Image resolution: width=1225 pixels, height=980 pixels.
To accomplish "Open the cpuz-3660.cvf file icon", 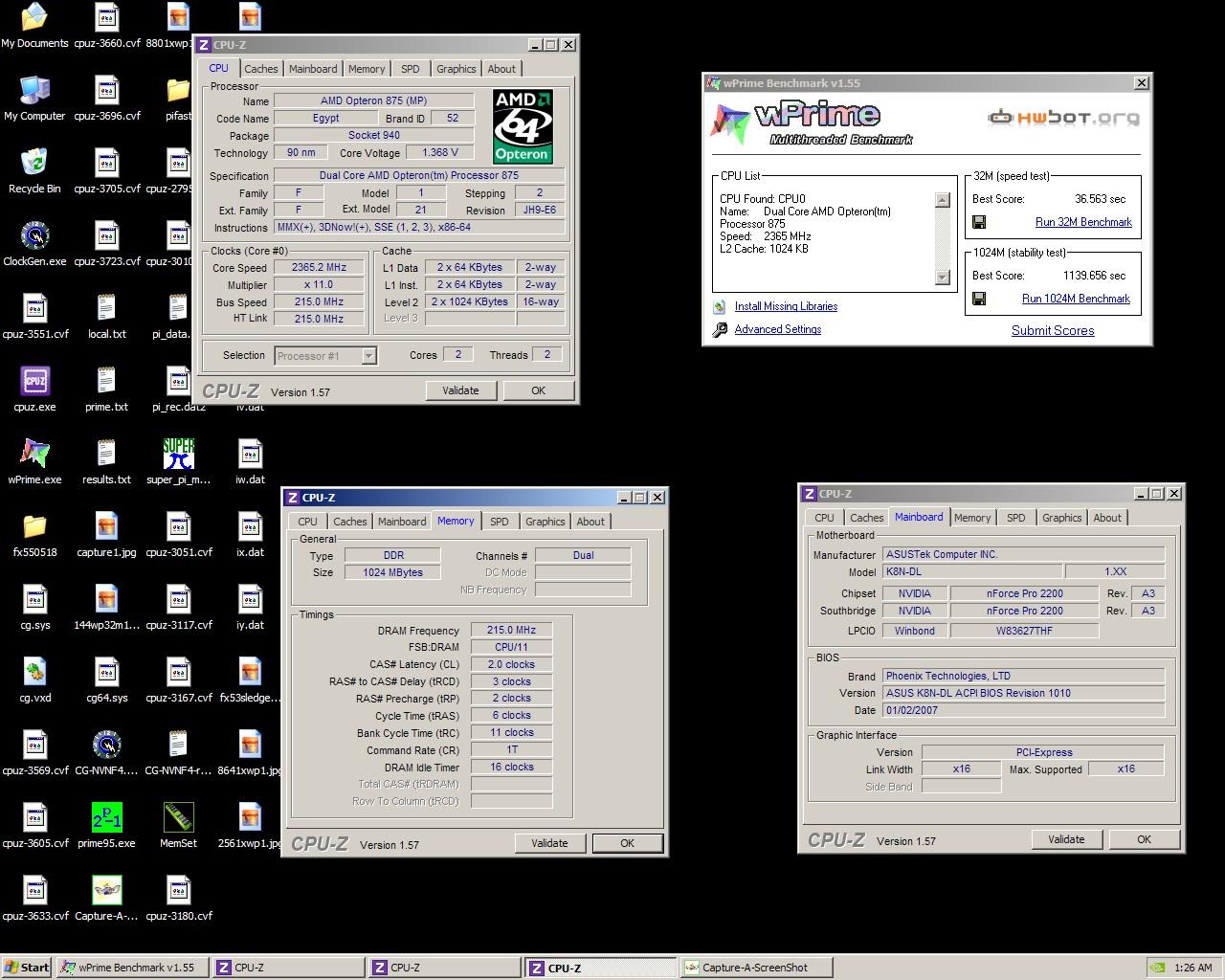I will tap(106, 25).
